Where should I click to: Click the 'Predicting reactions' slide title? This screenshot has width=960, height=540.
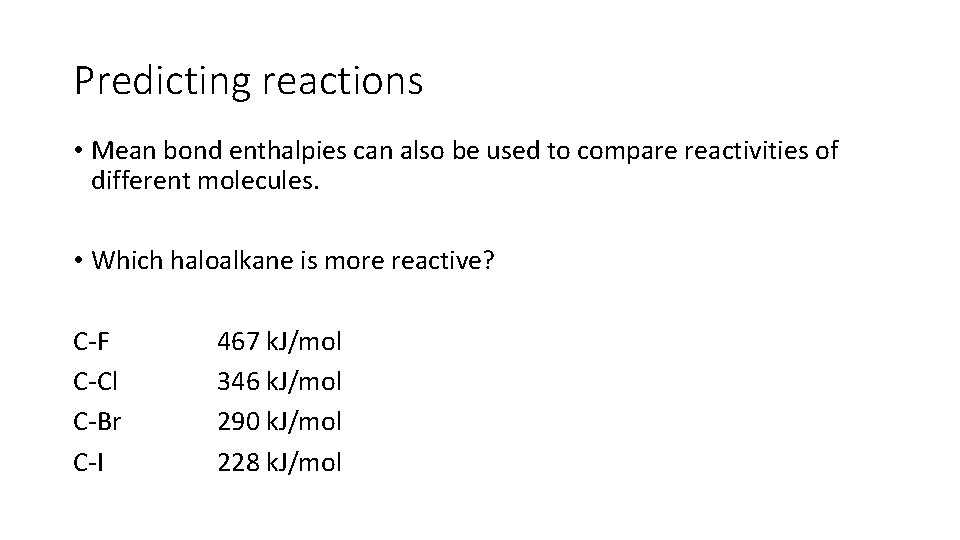click(x=249, y=81)
